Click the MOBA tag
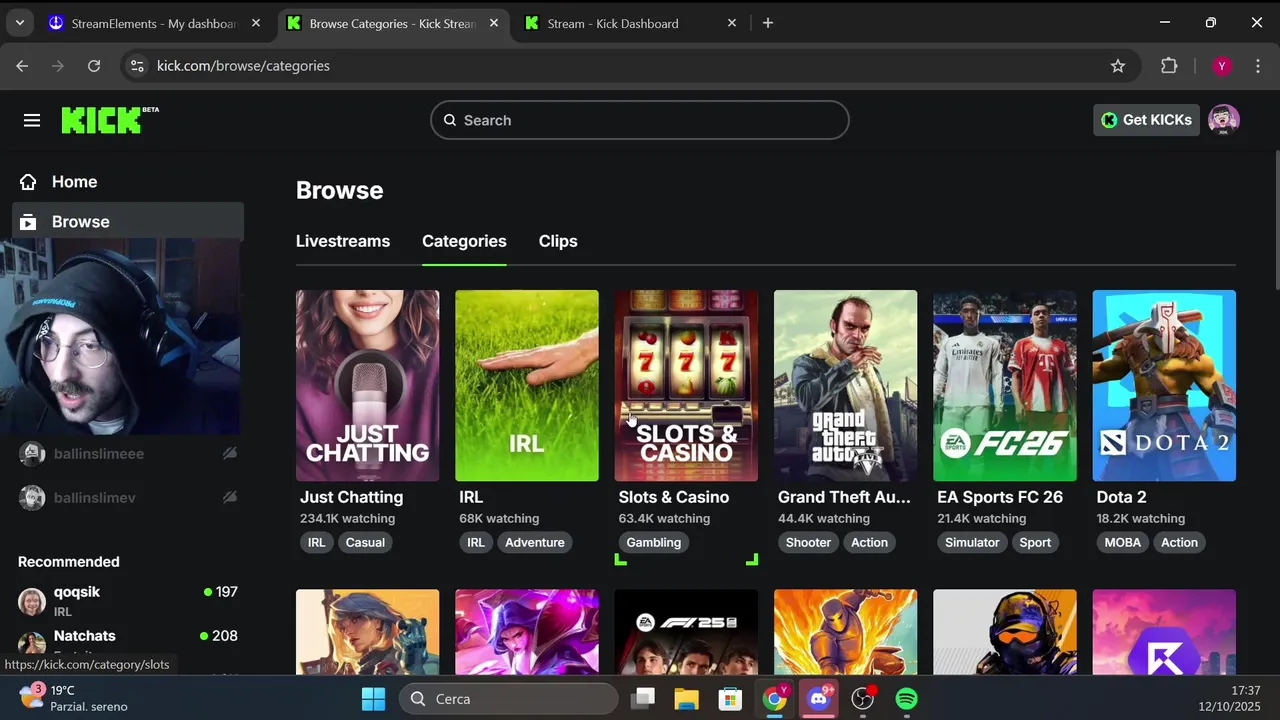Viewport: 1280px width, 720px height. tap(1123, 542)
